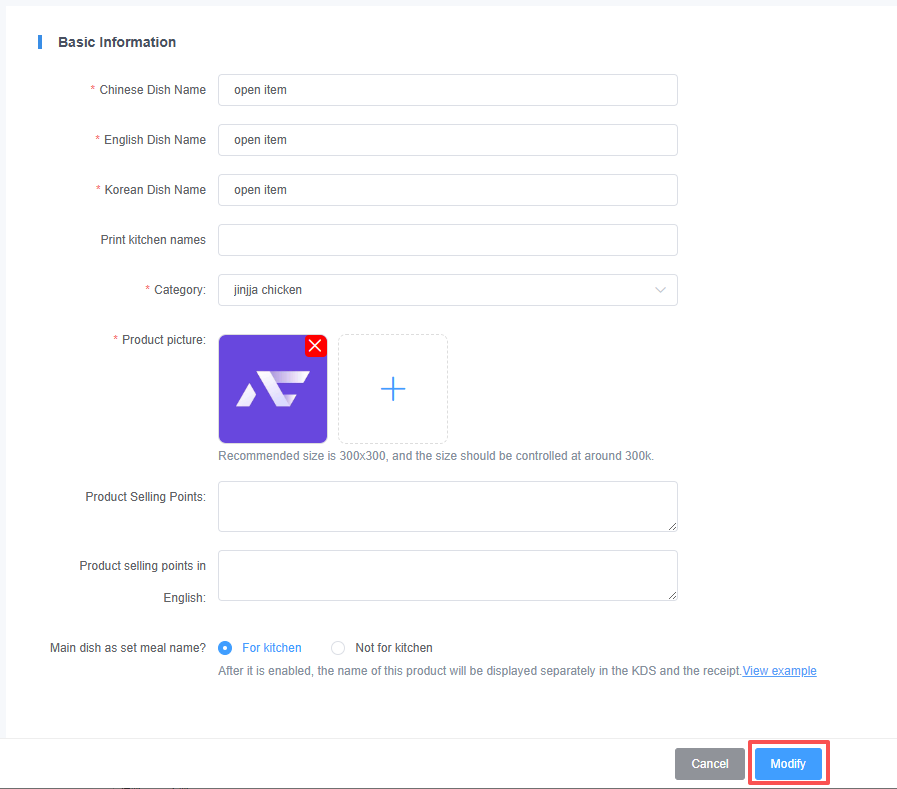
Task: Click the blue Modify button
Action: (x=788, y=764)
